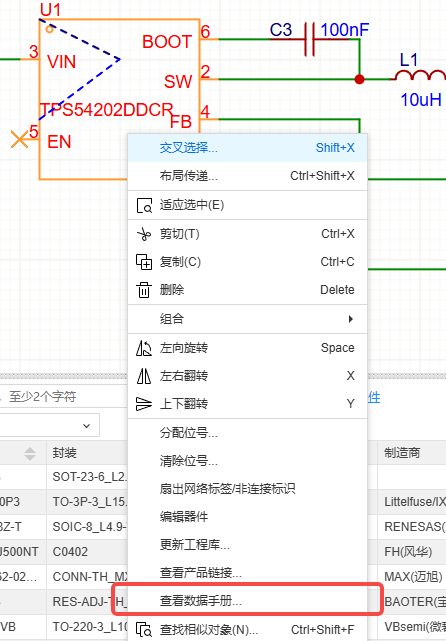Open 查看产品链接... menu entry
Screen dimensions: 446x641
click(247, 573)
